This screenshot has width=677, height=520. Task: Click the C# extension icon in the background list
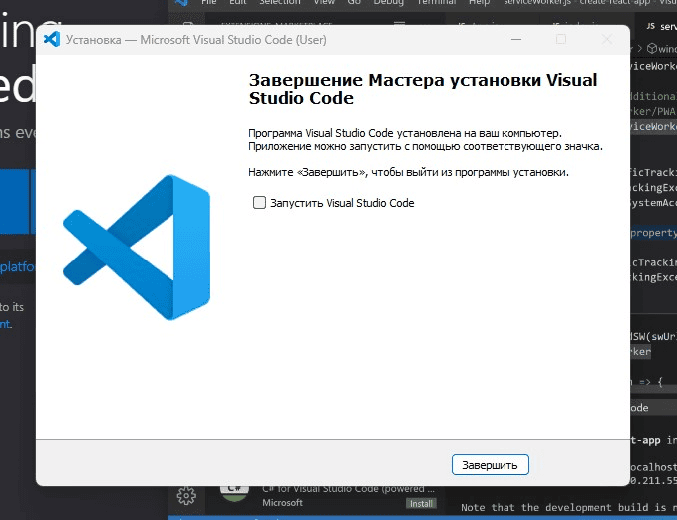(x=234, y=492)
